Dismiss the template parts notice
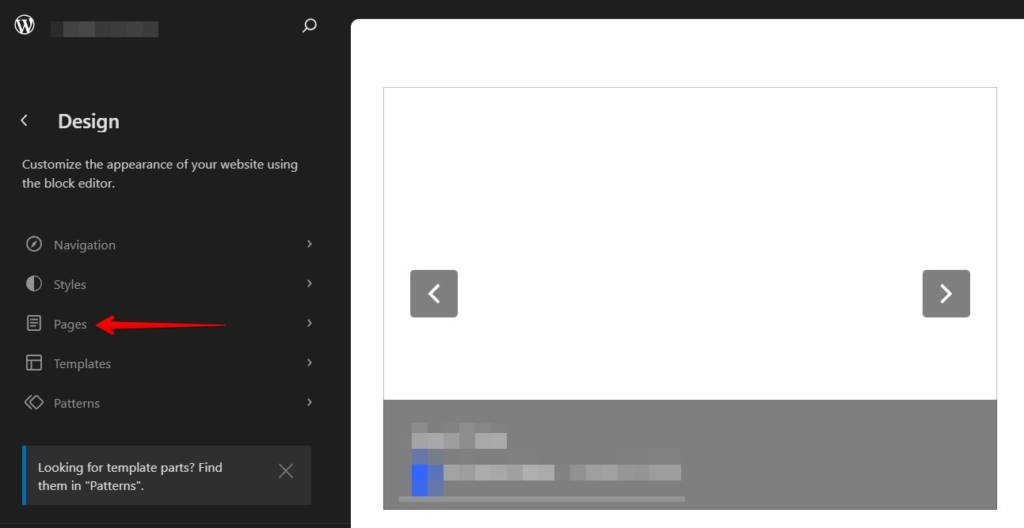This screenshot has width=1024, height=528. coord(286,471)
